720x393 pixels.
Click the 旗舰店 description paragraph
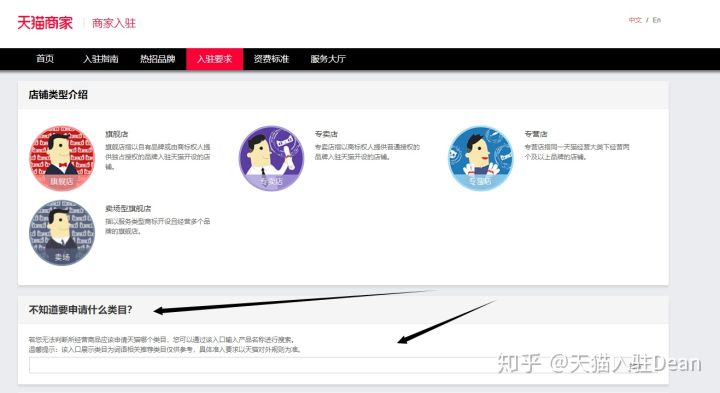[158, 157]
